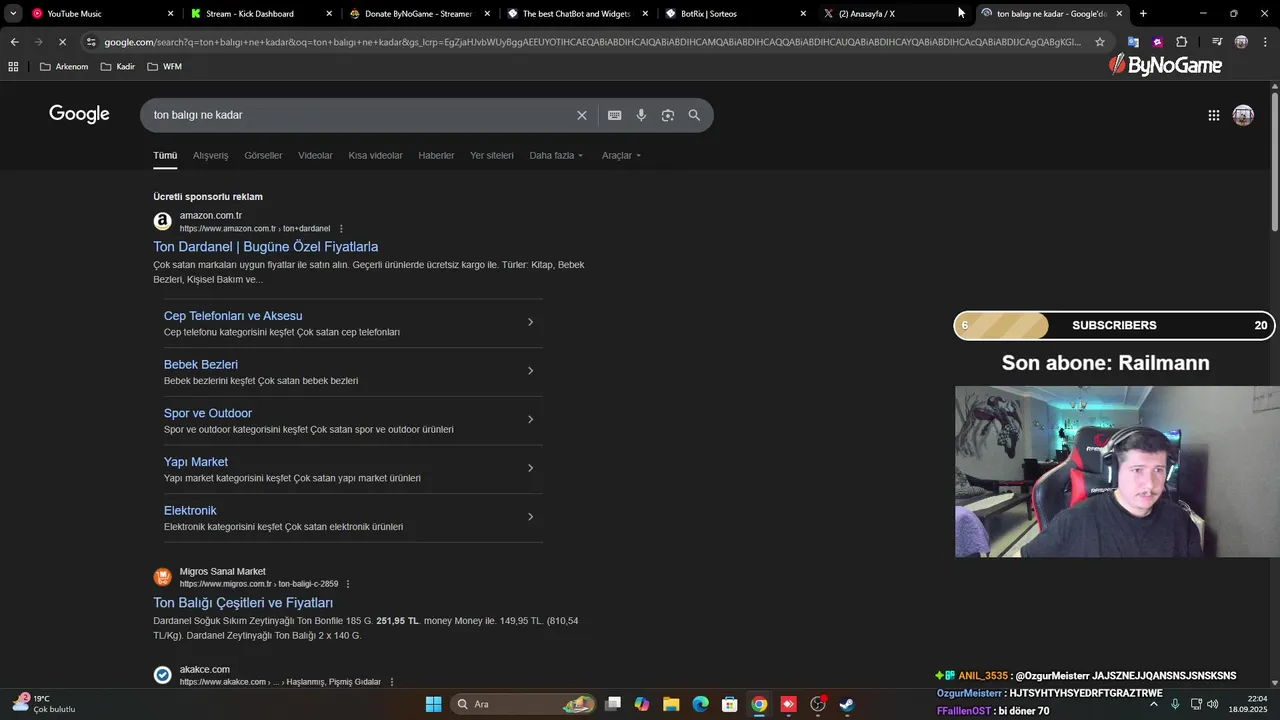Open Chrome media controls
The image size is (1280, 720).
pos(1216,42)
